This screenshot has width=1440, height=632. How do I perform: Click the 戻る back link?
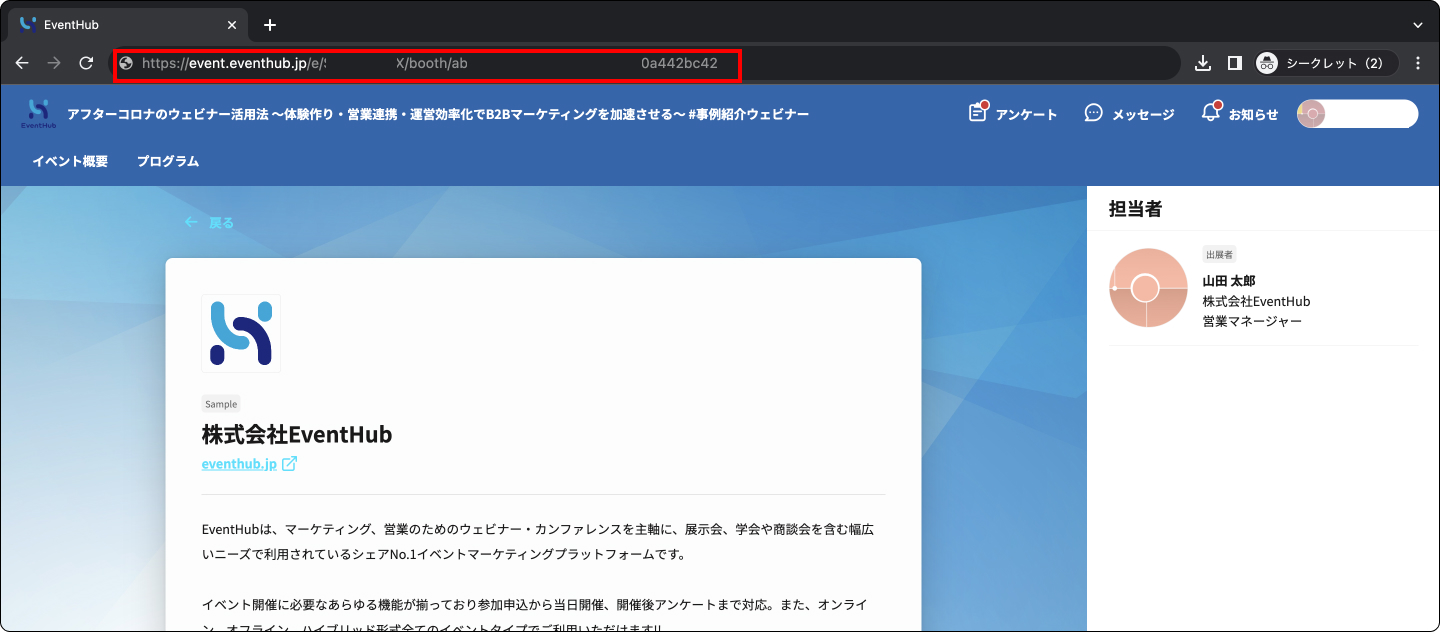209,223
